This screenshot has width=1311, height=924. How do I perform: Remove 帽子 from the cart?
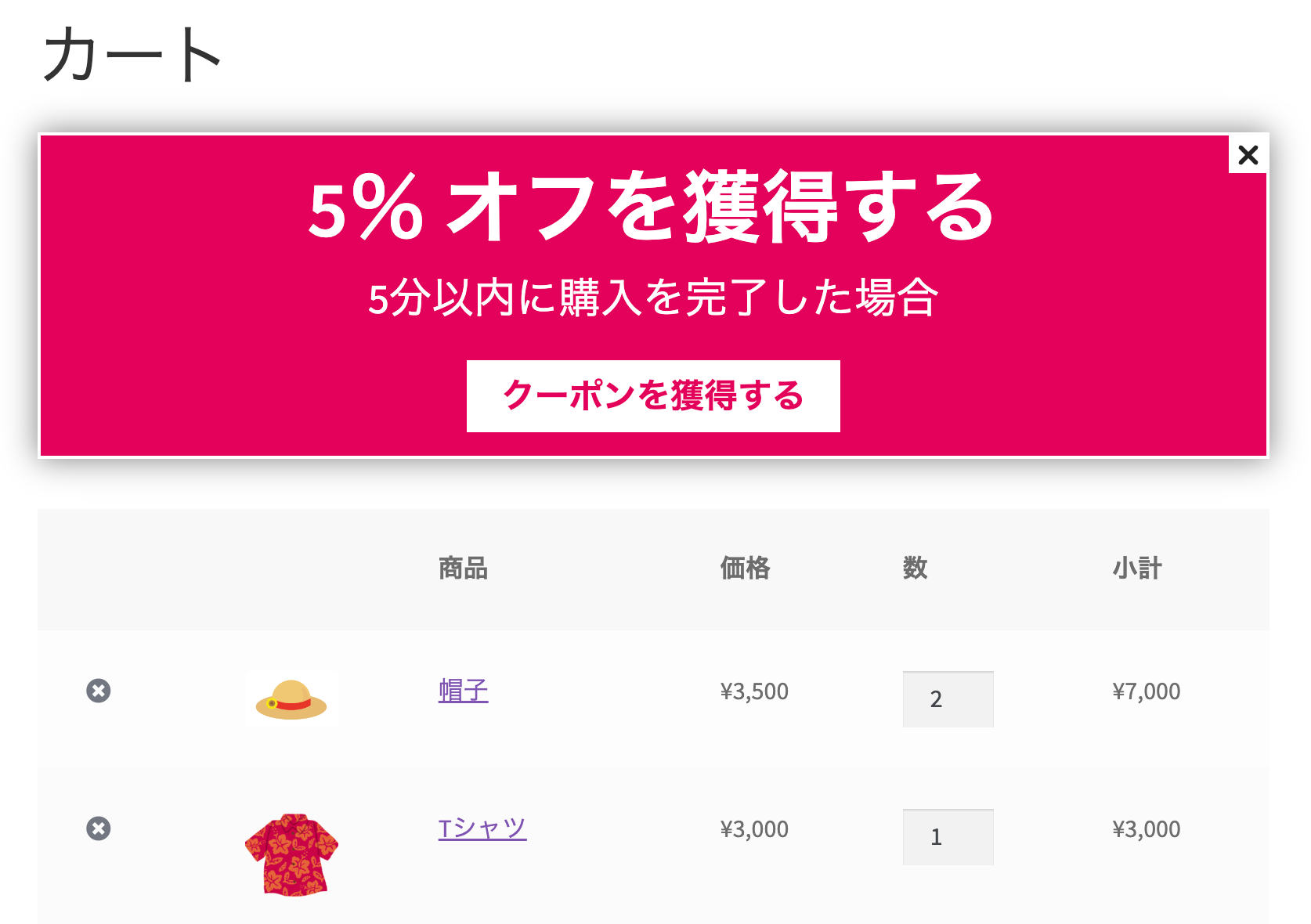tap(99, 691)
